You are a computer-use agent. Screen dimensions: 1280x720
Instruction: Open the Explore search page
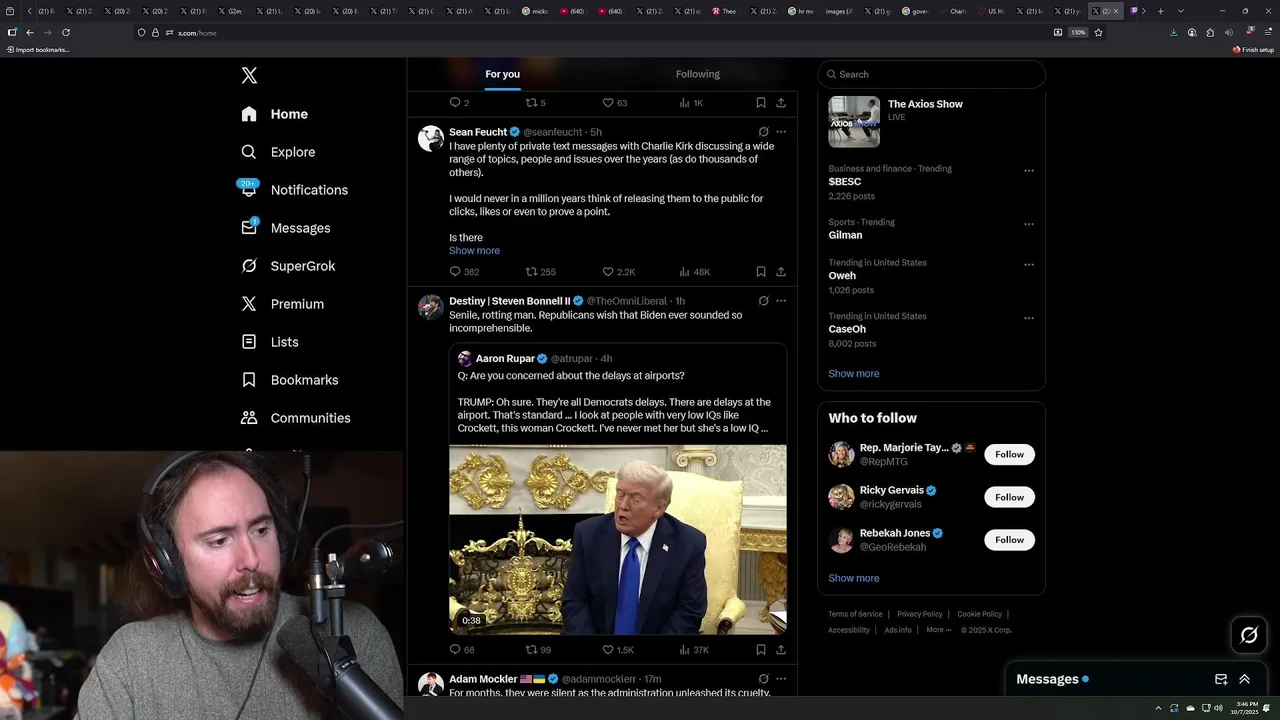278,152
